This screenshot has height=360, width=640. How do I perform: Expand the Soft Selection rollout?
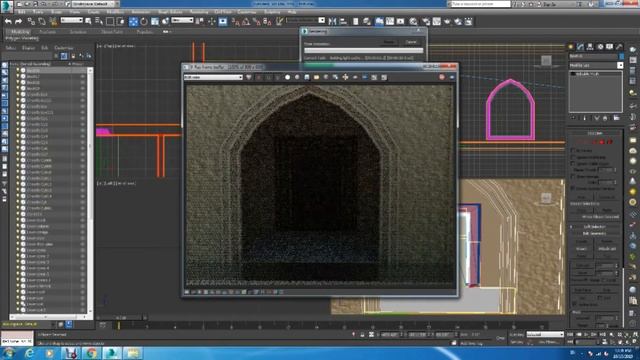[595, 227]
